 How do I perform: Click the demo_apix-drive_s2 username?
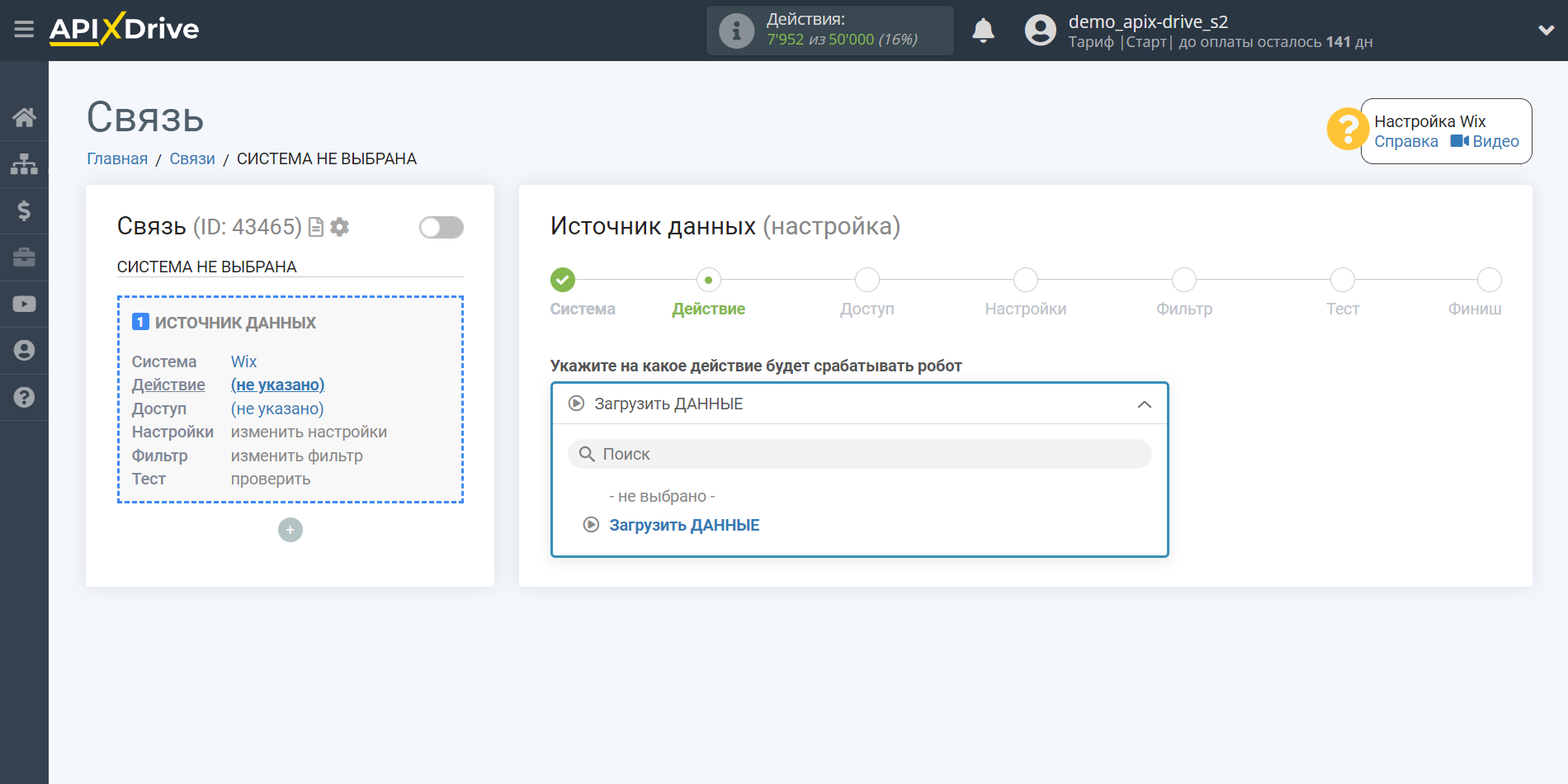[x=1148, y=21]
